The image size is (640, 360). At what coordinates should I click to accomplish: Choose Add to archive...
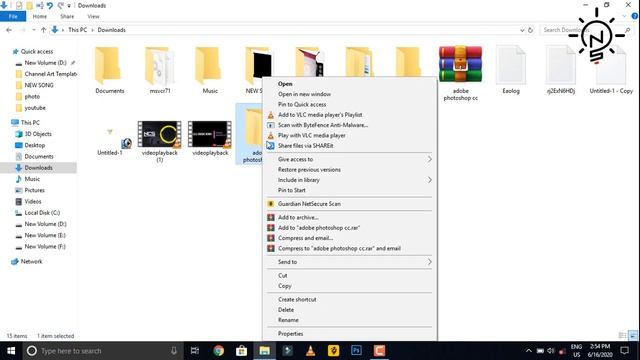(x=298, y=218)
